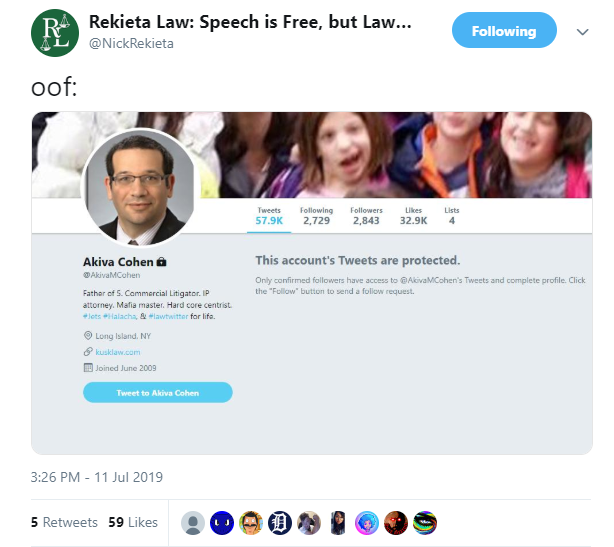
Task: Open the Rekieta Law display name
Action: coord(250,22)
